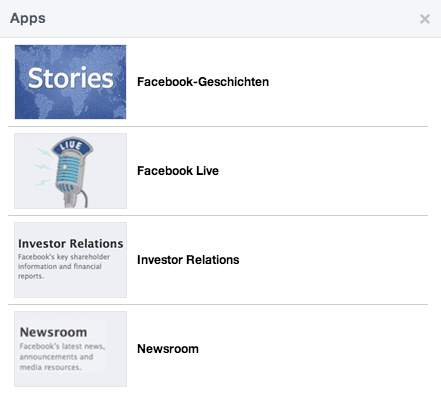Select the Newsroom label beside its thumbnail
Screen dimensions: 441x393
pyautogui.click(x=168, y=349)
